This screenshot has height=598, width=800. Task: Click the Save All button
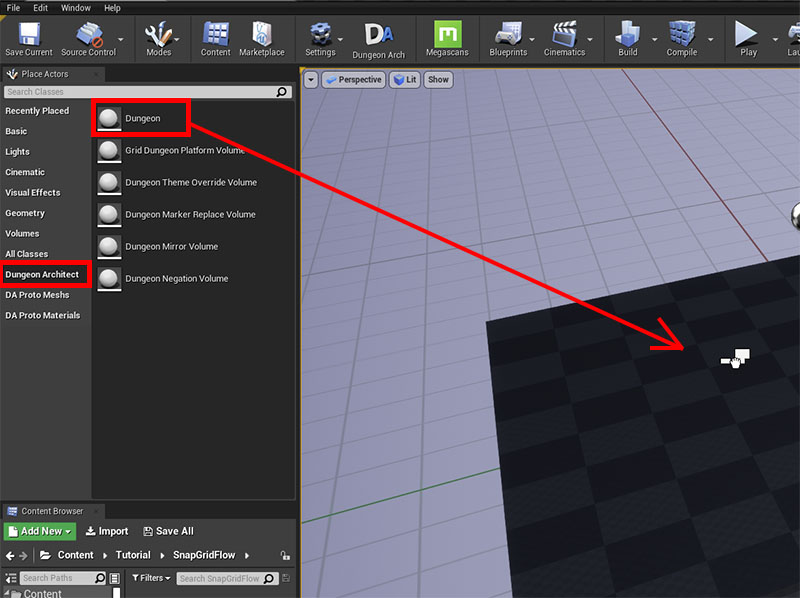pos(168,531)
